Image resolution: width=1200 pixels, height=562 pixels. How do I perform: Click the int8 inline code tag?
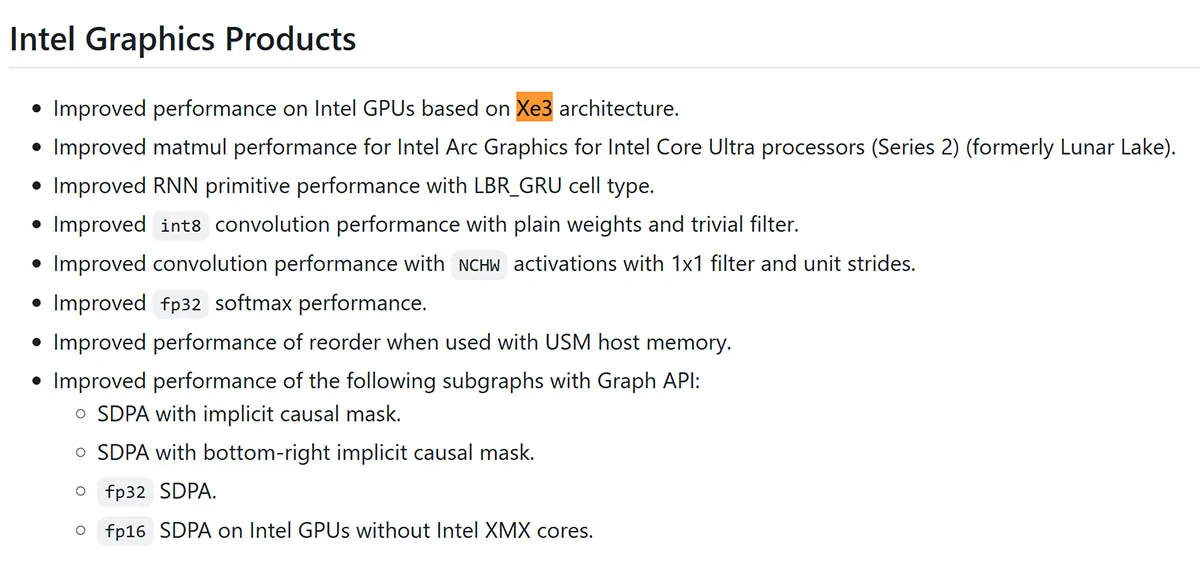tap(181, 226)
